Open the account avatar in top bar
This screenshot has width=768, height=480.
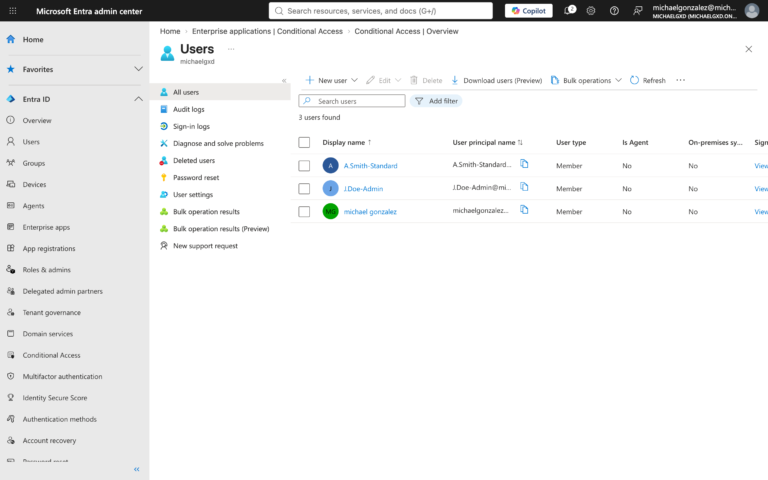pos(751,10)
